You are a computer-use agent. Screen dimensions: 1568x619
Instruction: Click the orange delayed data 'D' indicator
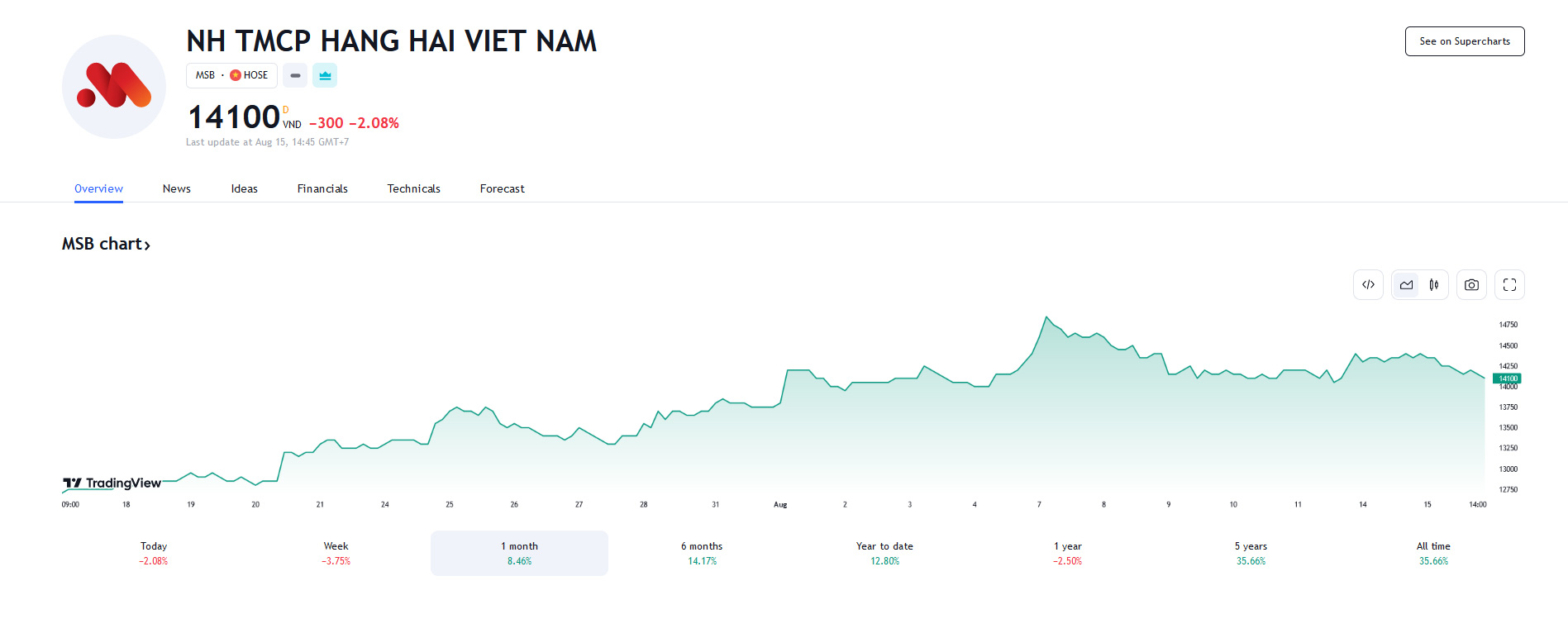pyautogui.click(x=286, y=110)
